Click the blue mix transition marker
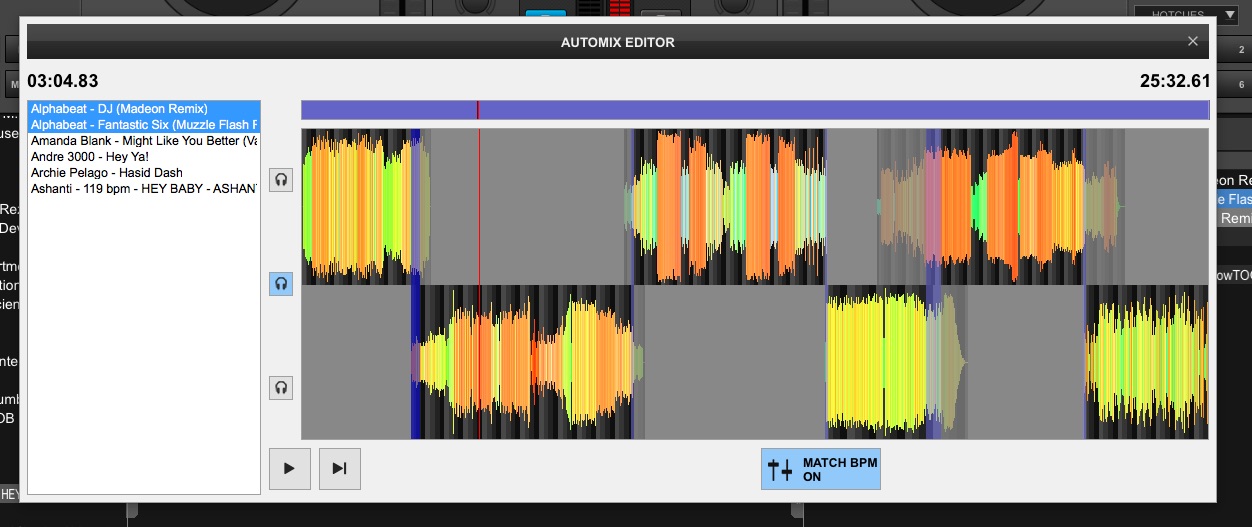1252x527 pixels. coord(416,361)
